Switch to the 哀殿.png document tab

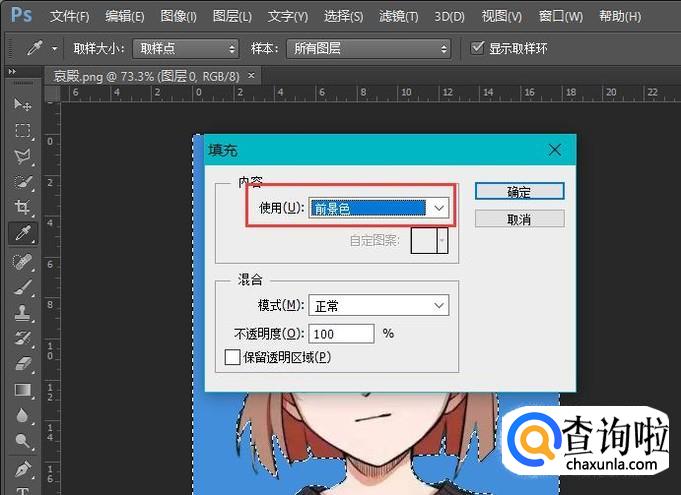pos(147,76)
